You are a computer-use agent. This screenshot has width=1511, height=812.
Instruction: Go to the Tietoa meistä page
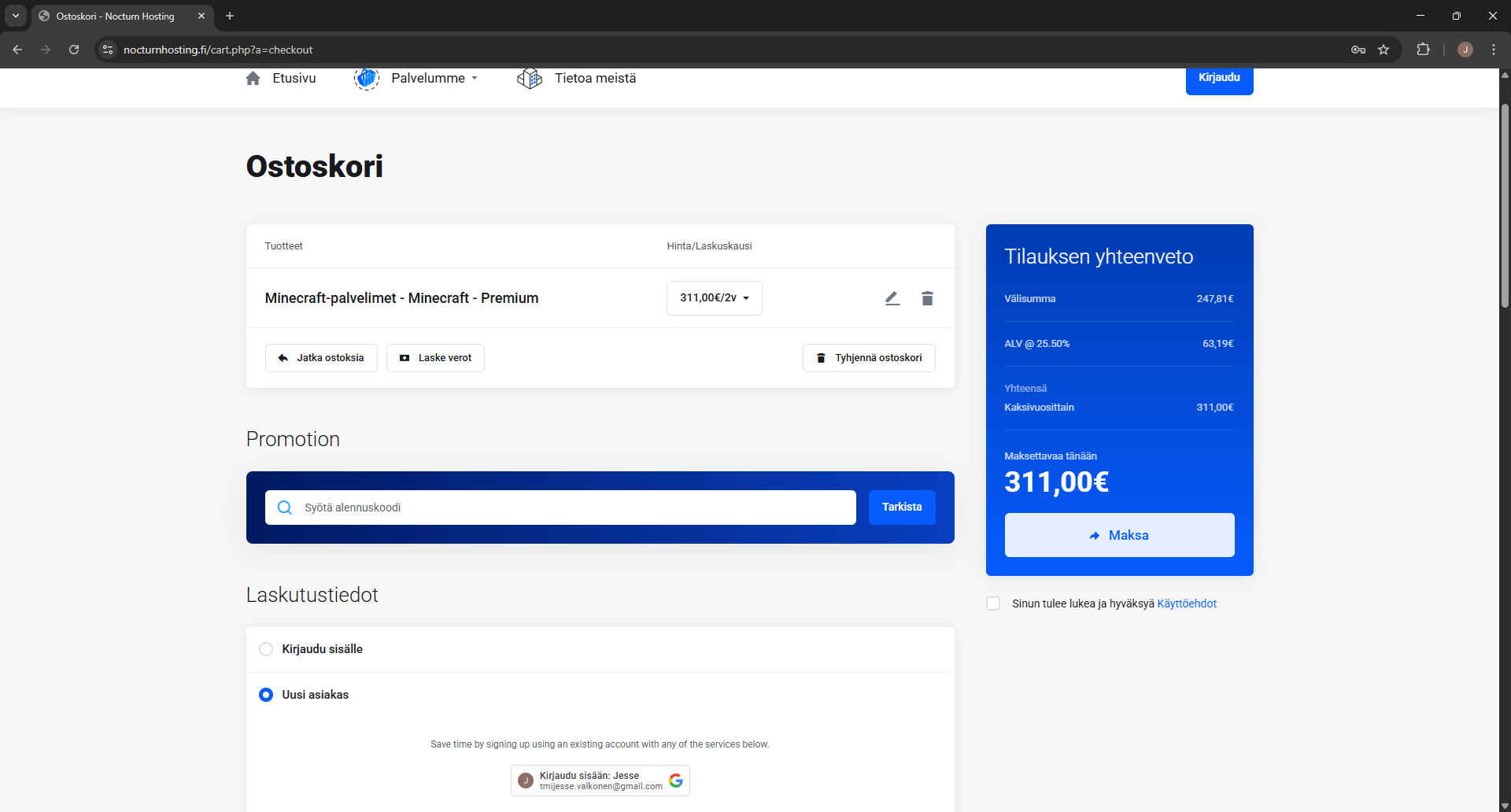pyautogui.click(x=594, y=79)
